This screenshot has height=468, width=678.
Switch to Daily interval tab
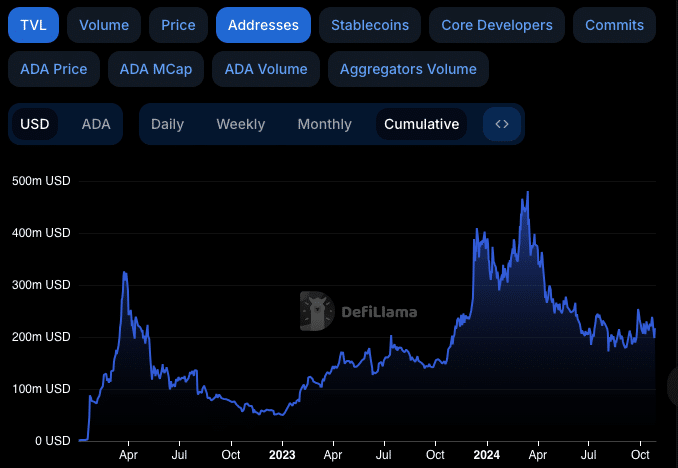[167, 124]
